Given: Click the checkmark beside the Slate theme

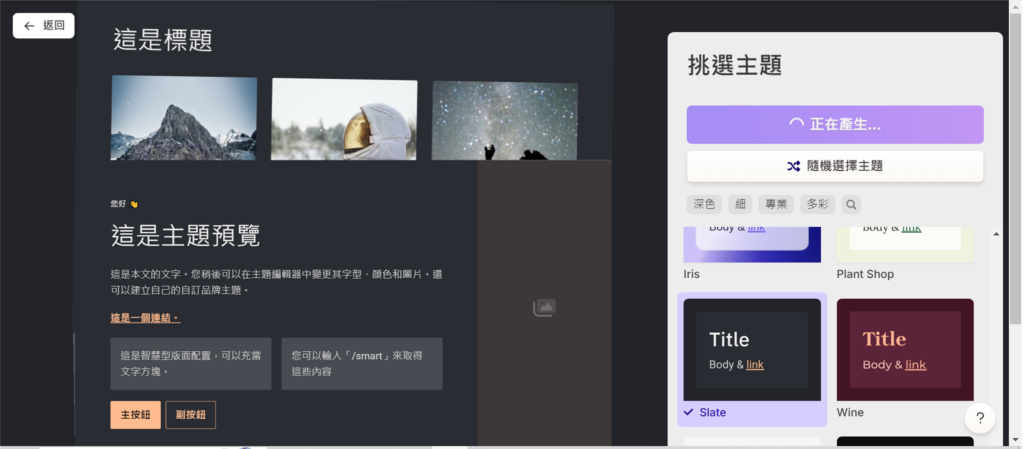Looking at the screenshot, I should tap(688, 412).
